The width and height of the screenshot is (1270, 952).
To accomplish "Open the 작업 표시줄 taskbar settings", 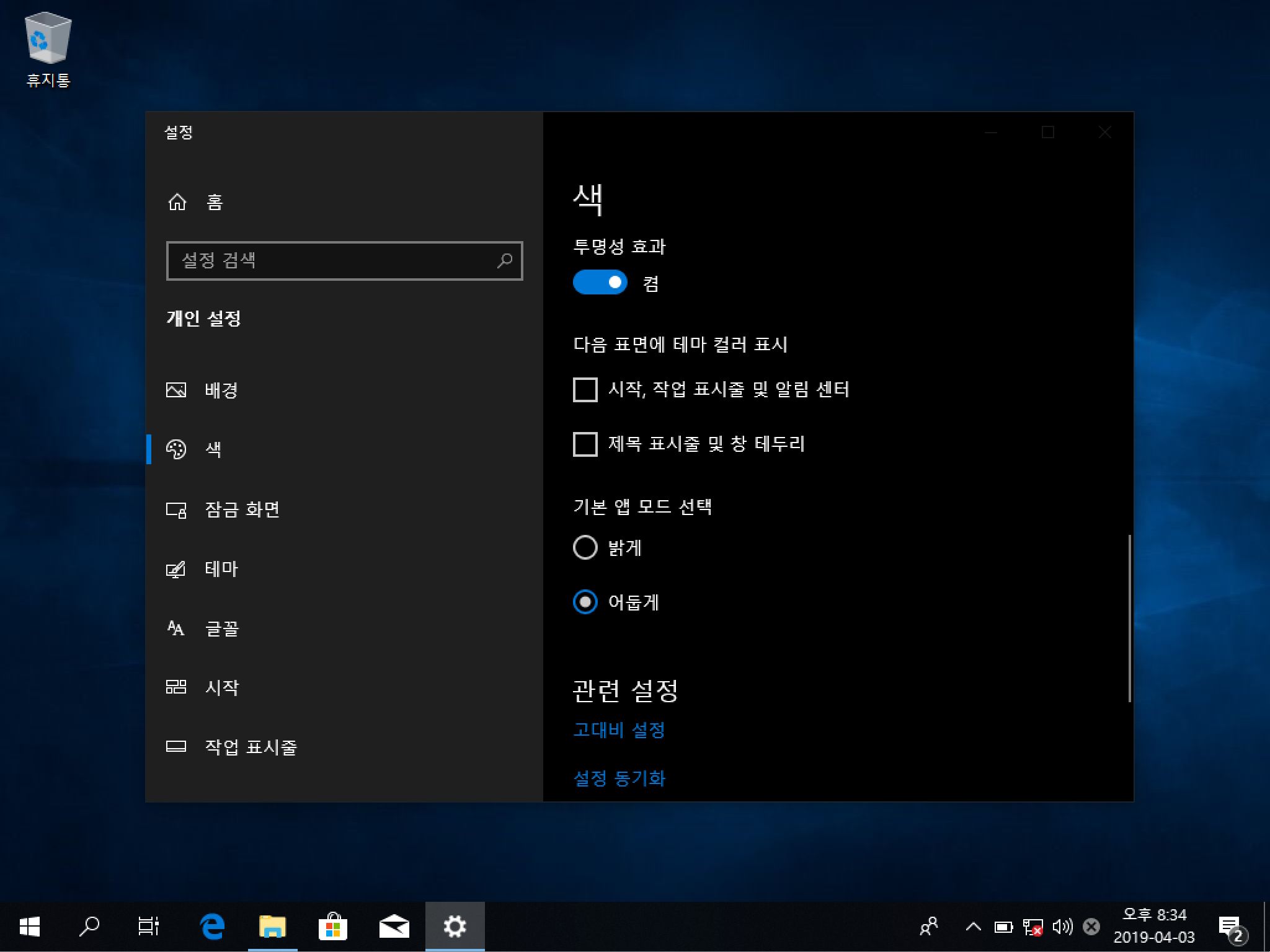I will click(251, 747).
